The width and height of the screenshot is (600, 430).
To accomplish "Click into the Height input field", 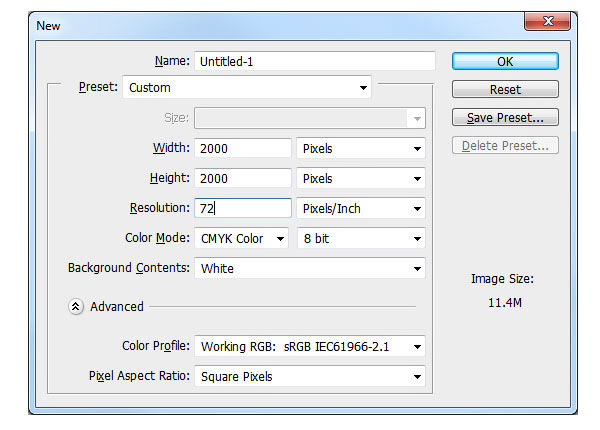I will [x=243, y=178].
